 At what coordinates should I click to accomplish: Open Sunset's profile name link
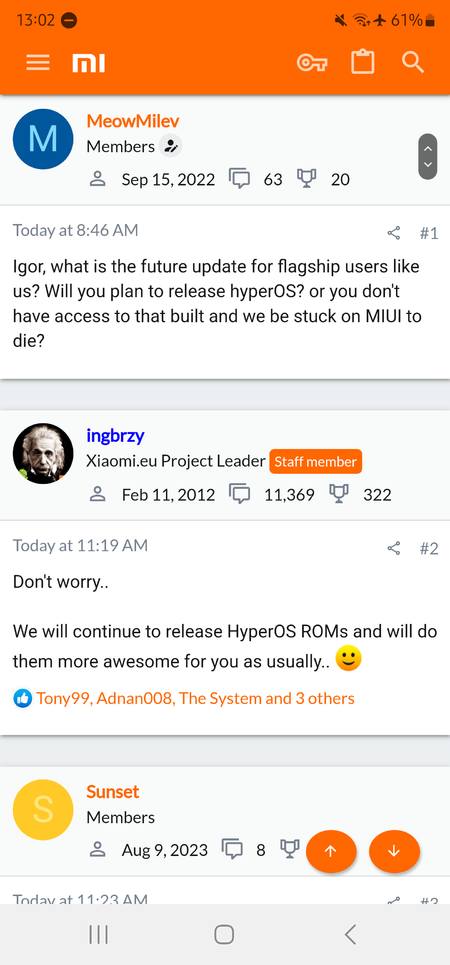point(113,791)
